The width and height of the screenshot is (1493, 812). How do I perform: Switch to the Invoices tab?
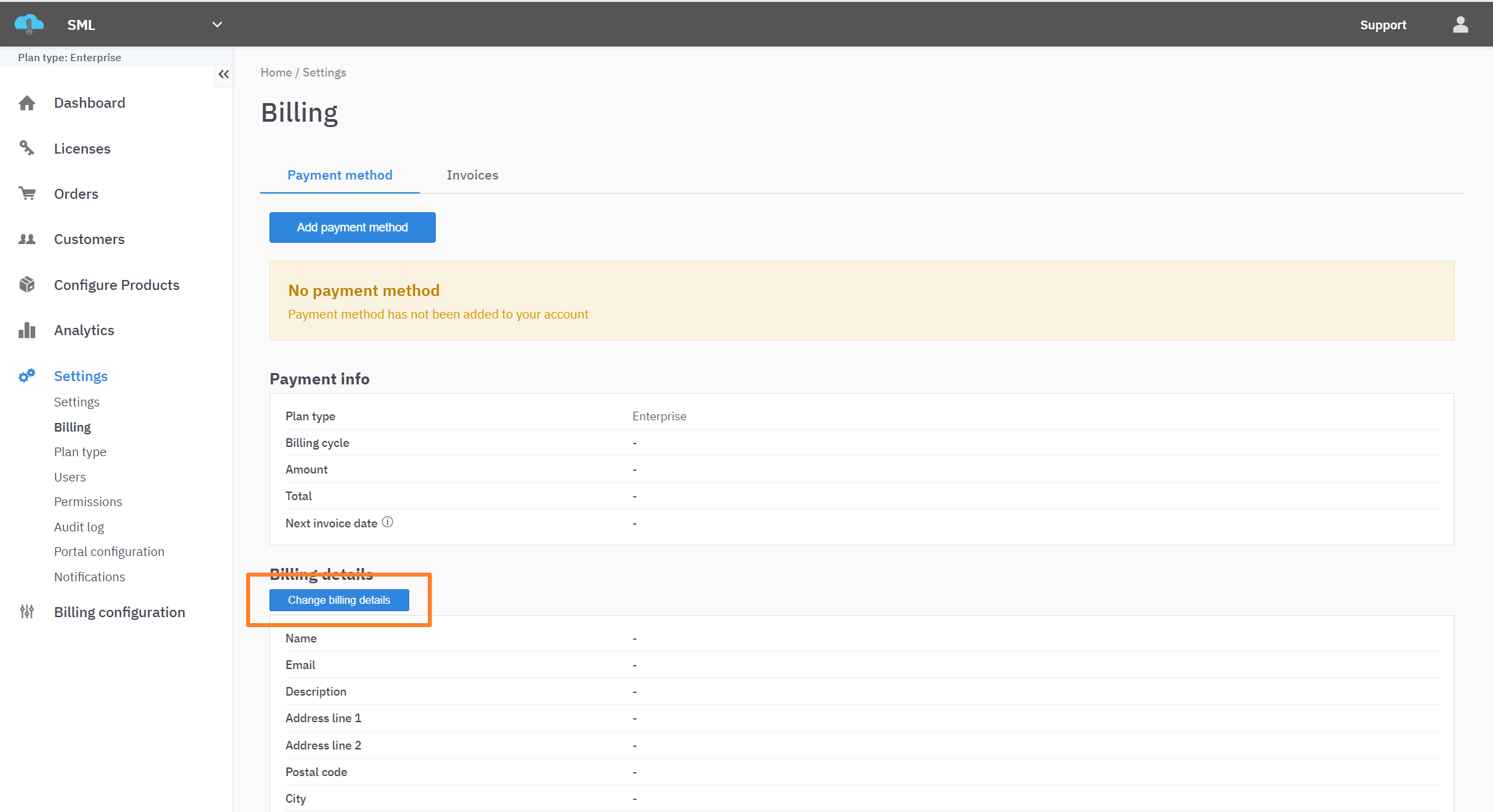click(472, 175)
